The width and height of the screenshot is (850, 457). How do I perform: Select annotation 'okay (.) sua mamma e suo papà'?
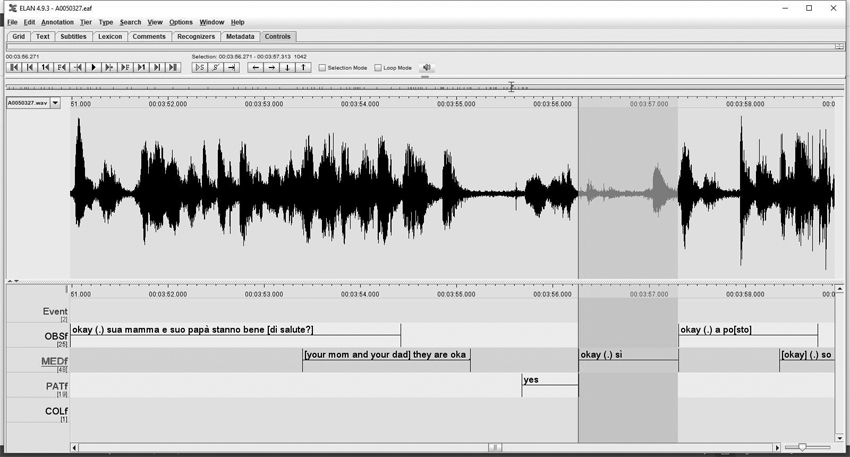(236, 330)
